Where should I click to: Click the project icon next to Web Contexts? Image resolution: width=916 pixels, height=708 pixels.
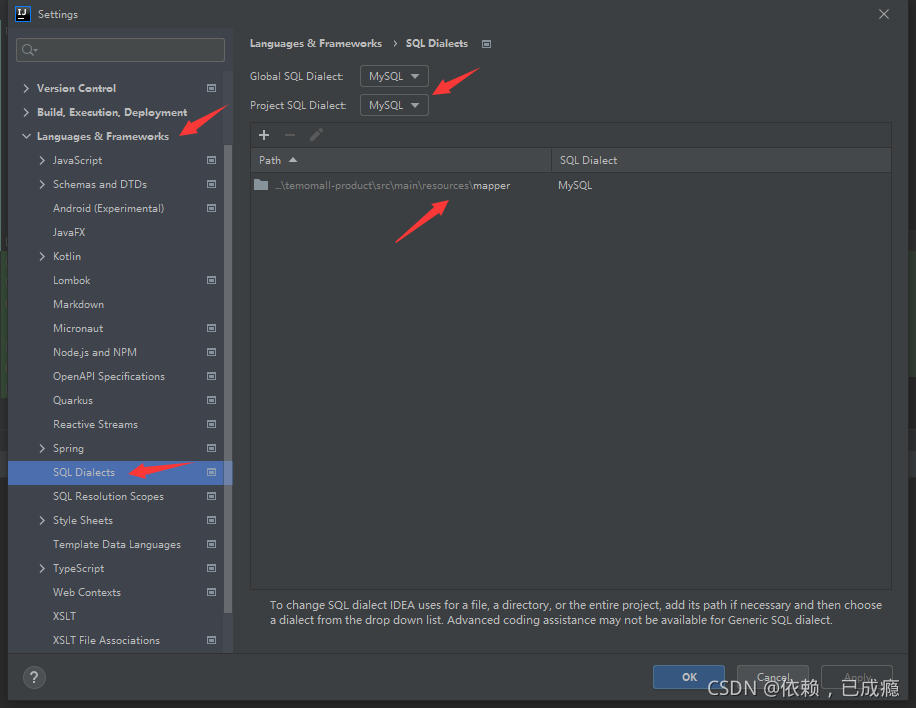coord(211,592)
